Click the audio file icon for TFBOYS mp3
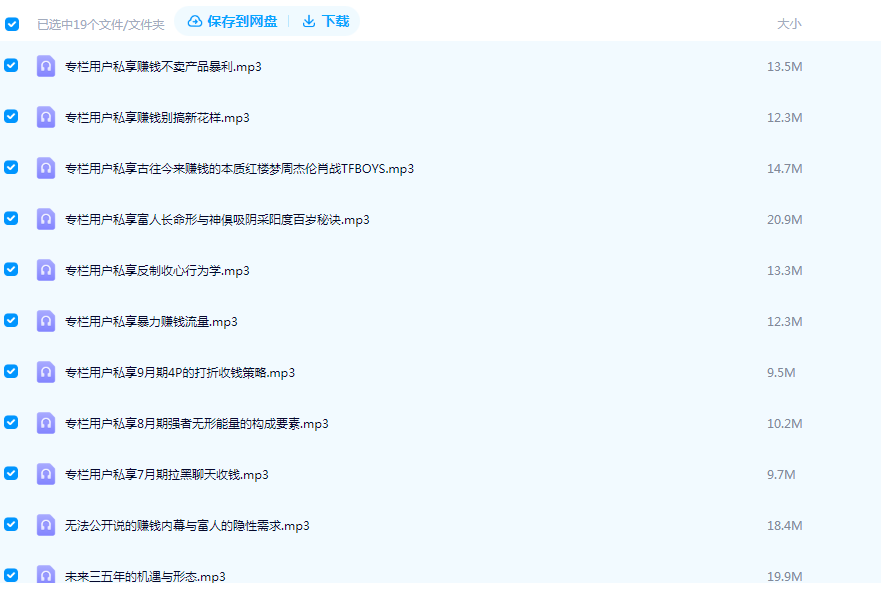The width and height of the screenshot is (881, 599). [x=46, y=169]
